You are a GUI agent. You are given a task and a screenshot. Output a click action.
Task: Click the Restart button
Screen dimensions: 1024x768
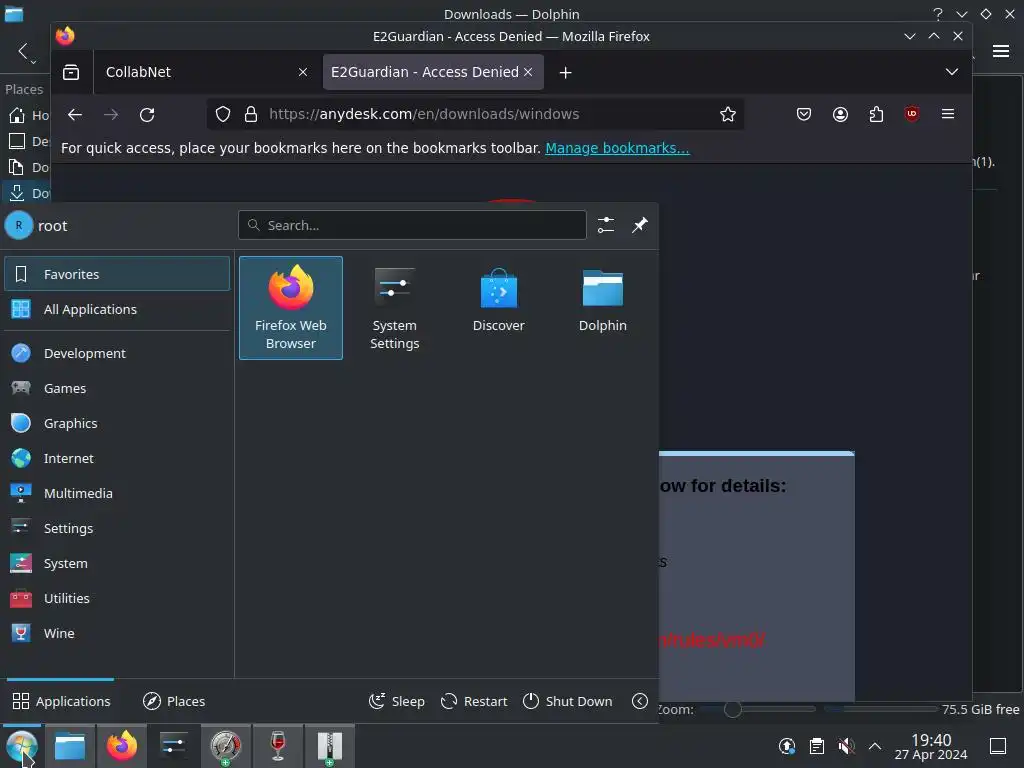[474, 701]
